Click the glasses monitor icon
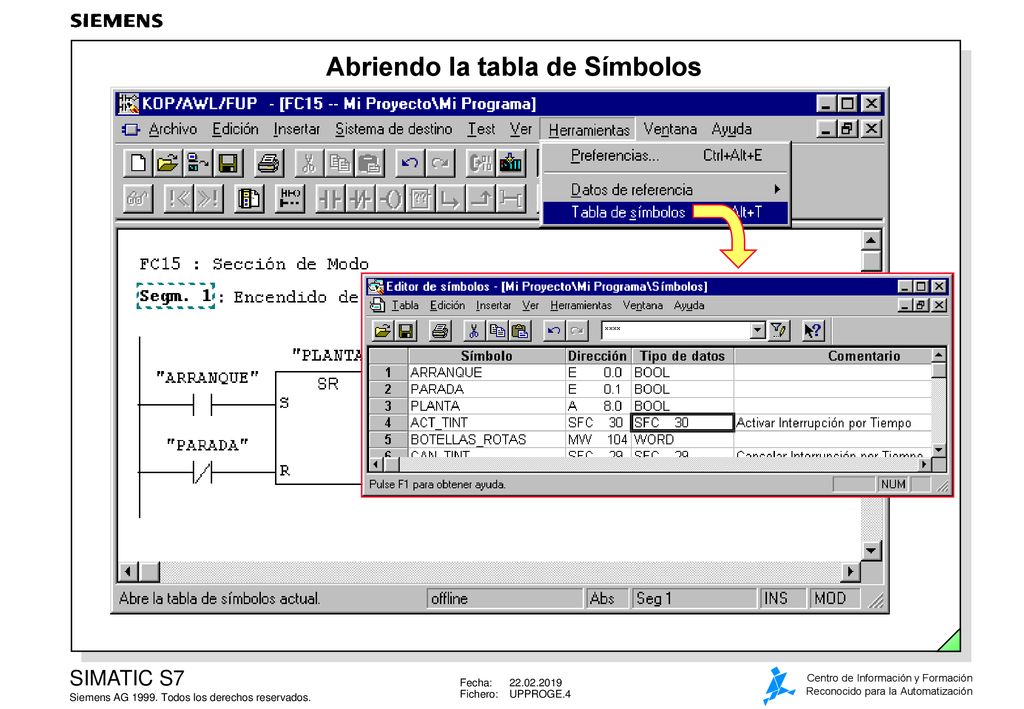 [x=138, y=198]
